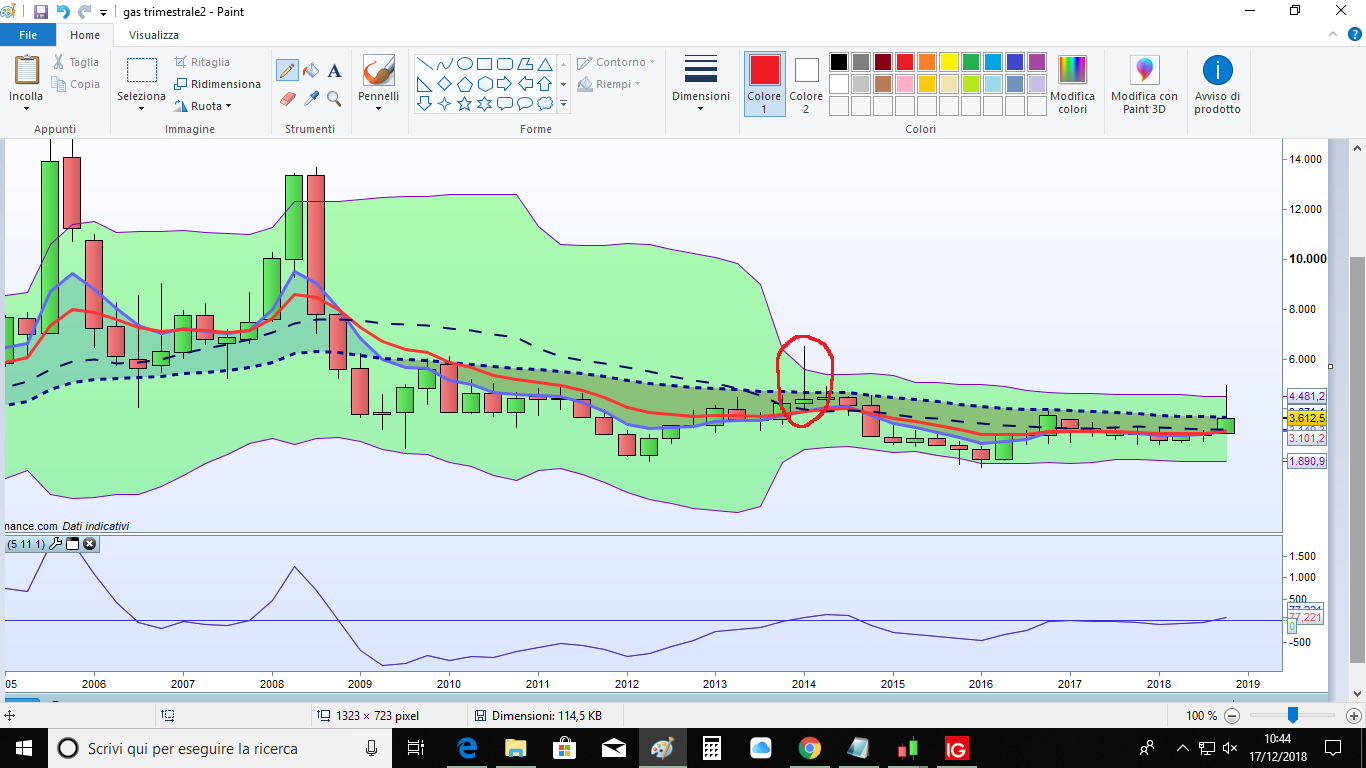Close the indicator panel with its X icon
This screenshot has width=1366, height=768.
coord(90,544)
